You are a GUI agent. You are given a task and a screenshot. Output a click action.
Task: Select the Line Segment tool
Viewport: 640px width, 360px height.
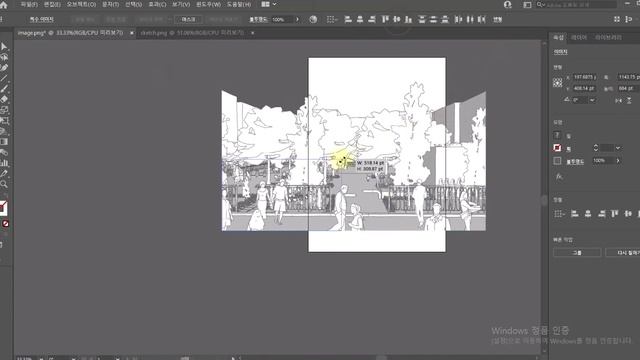4,78
